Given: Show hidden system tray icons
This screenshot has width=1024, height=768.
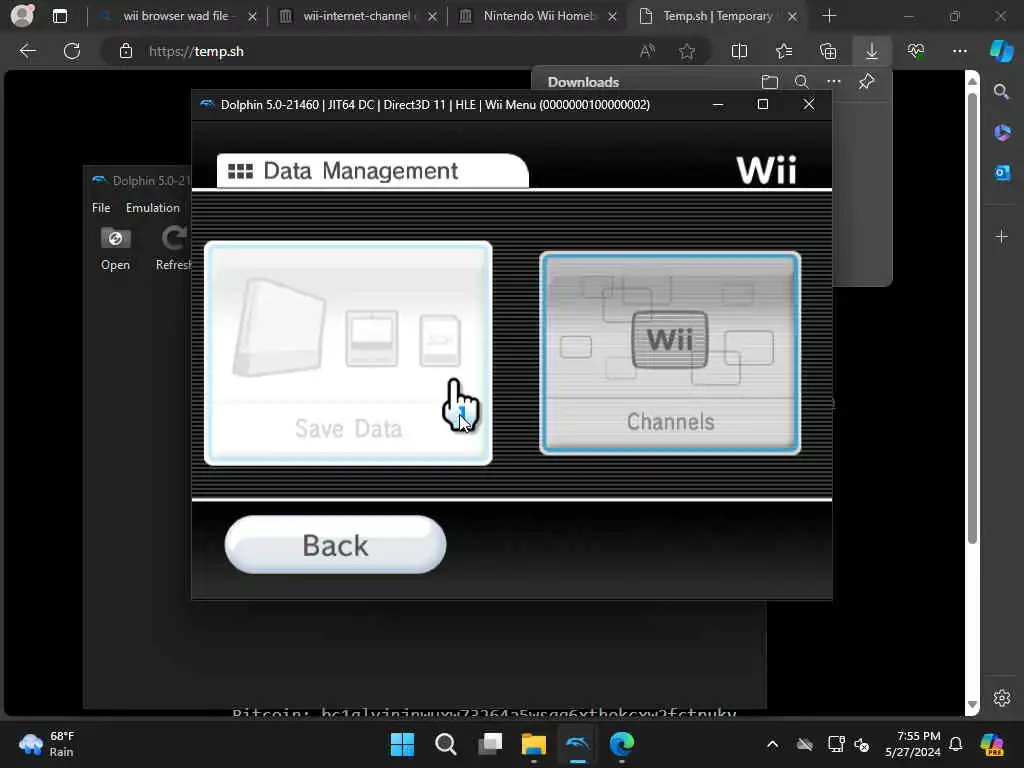Looking at the screenshot, I should pos(772,744).
